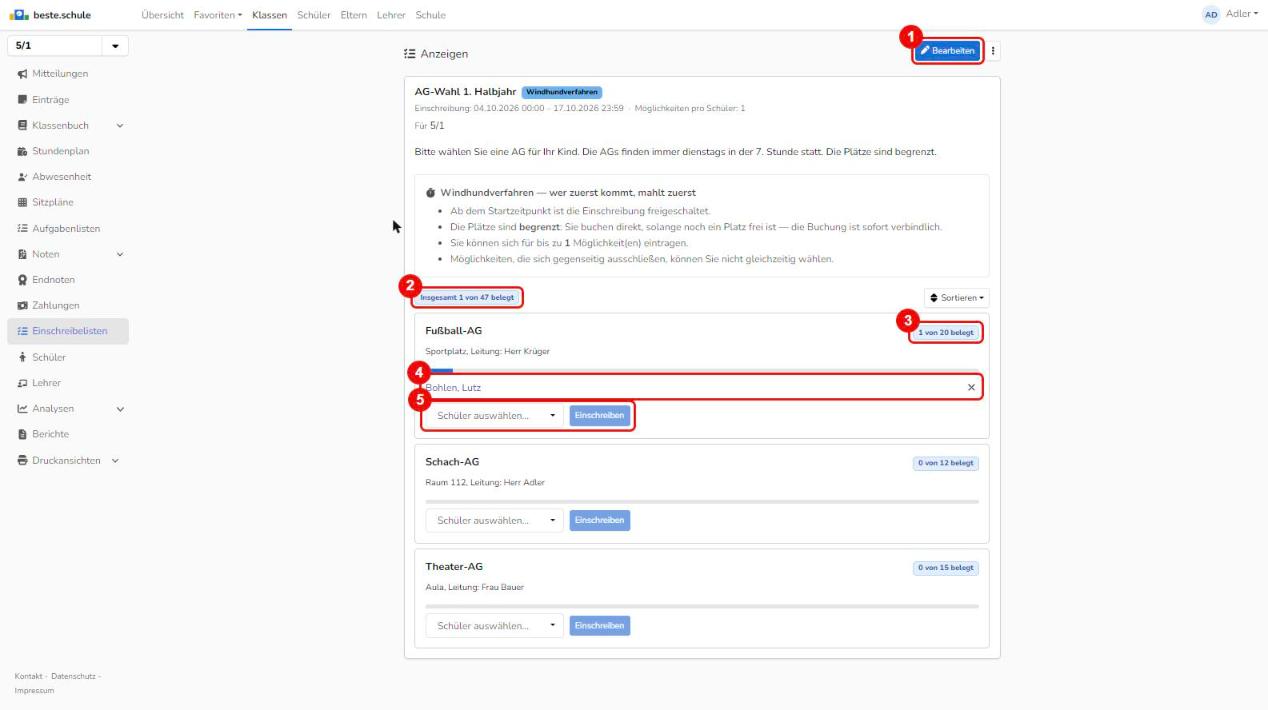Image resolution: width=1268 pixels, height=710 pixels.
Task: Open the Favoriten dropdown in top navigation
Action: point(219,15)
